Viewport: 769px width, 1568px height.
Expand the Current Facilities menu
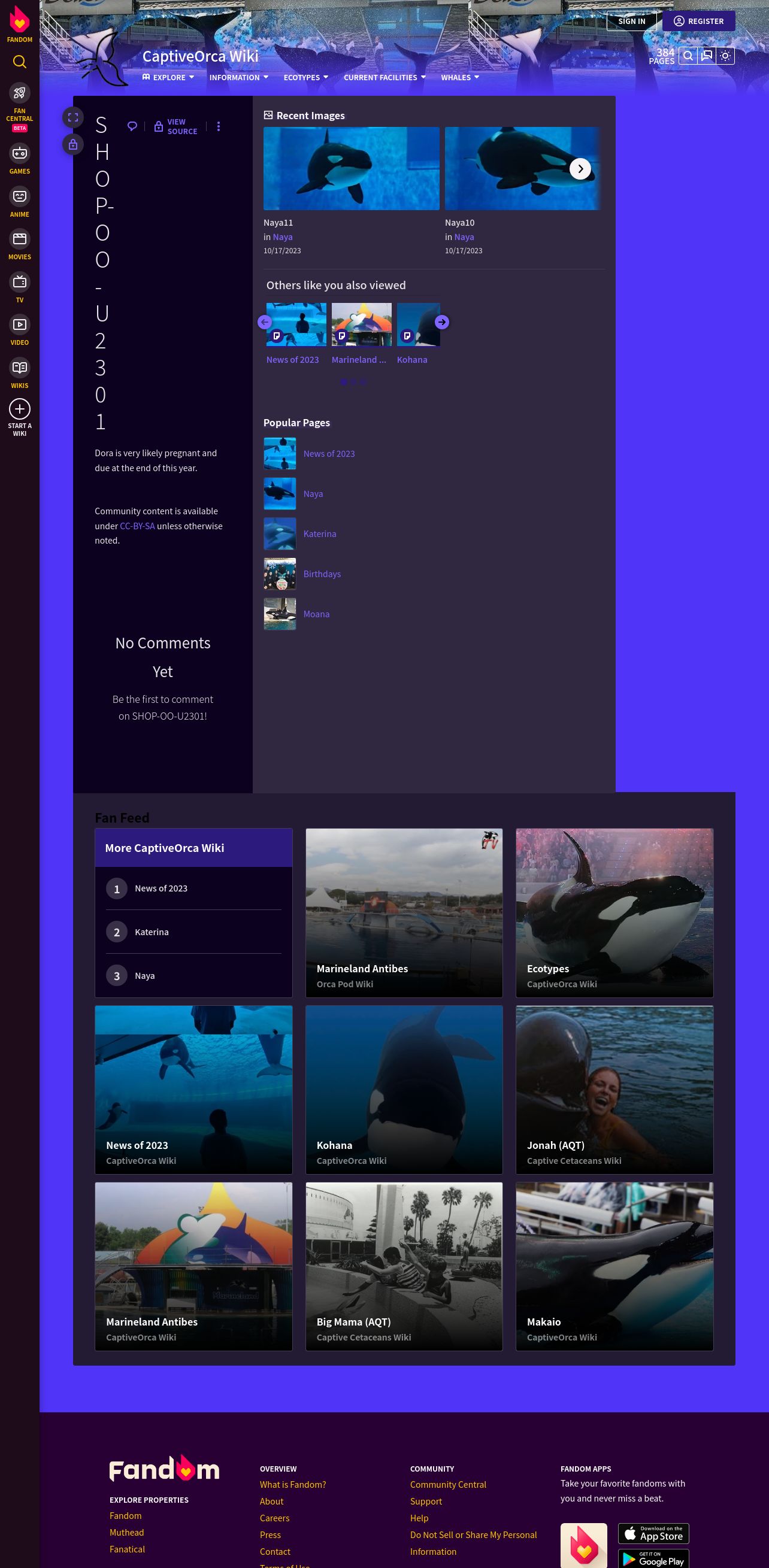(385, 77)
